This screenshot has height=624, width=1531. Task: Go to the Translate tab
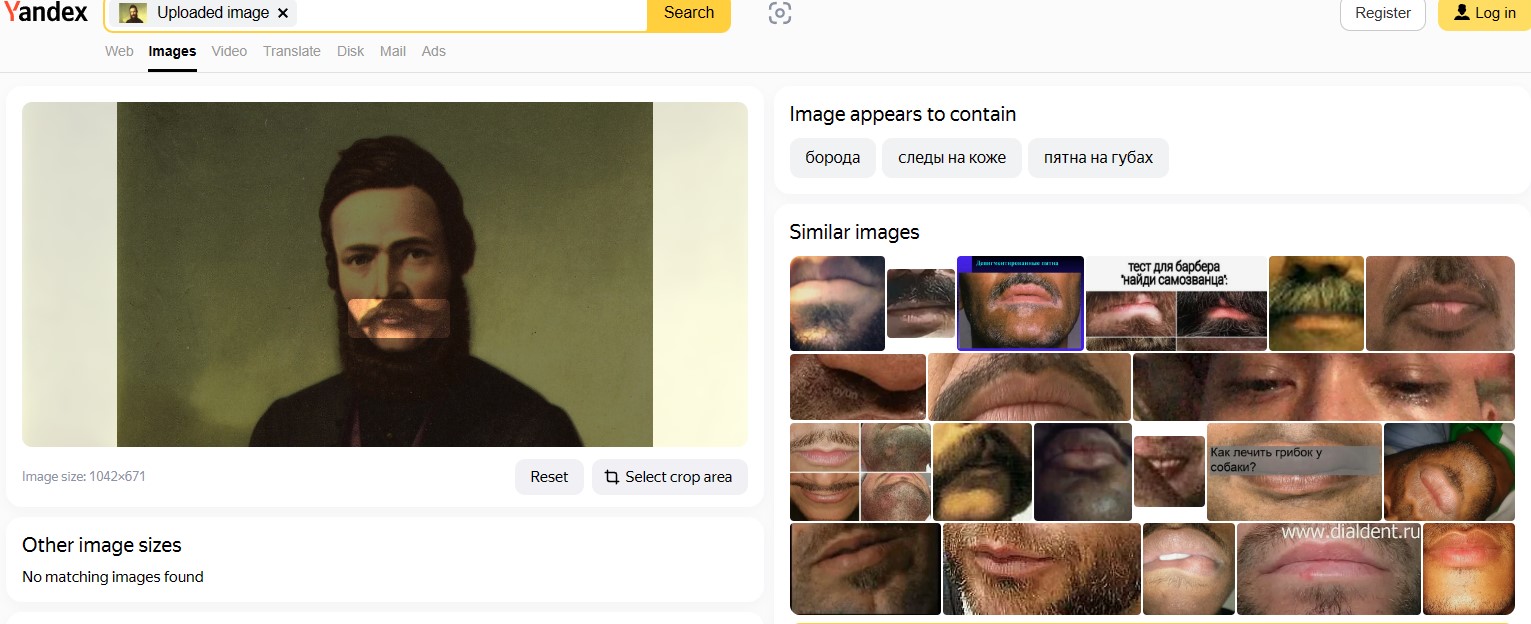292,51
